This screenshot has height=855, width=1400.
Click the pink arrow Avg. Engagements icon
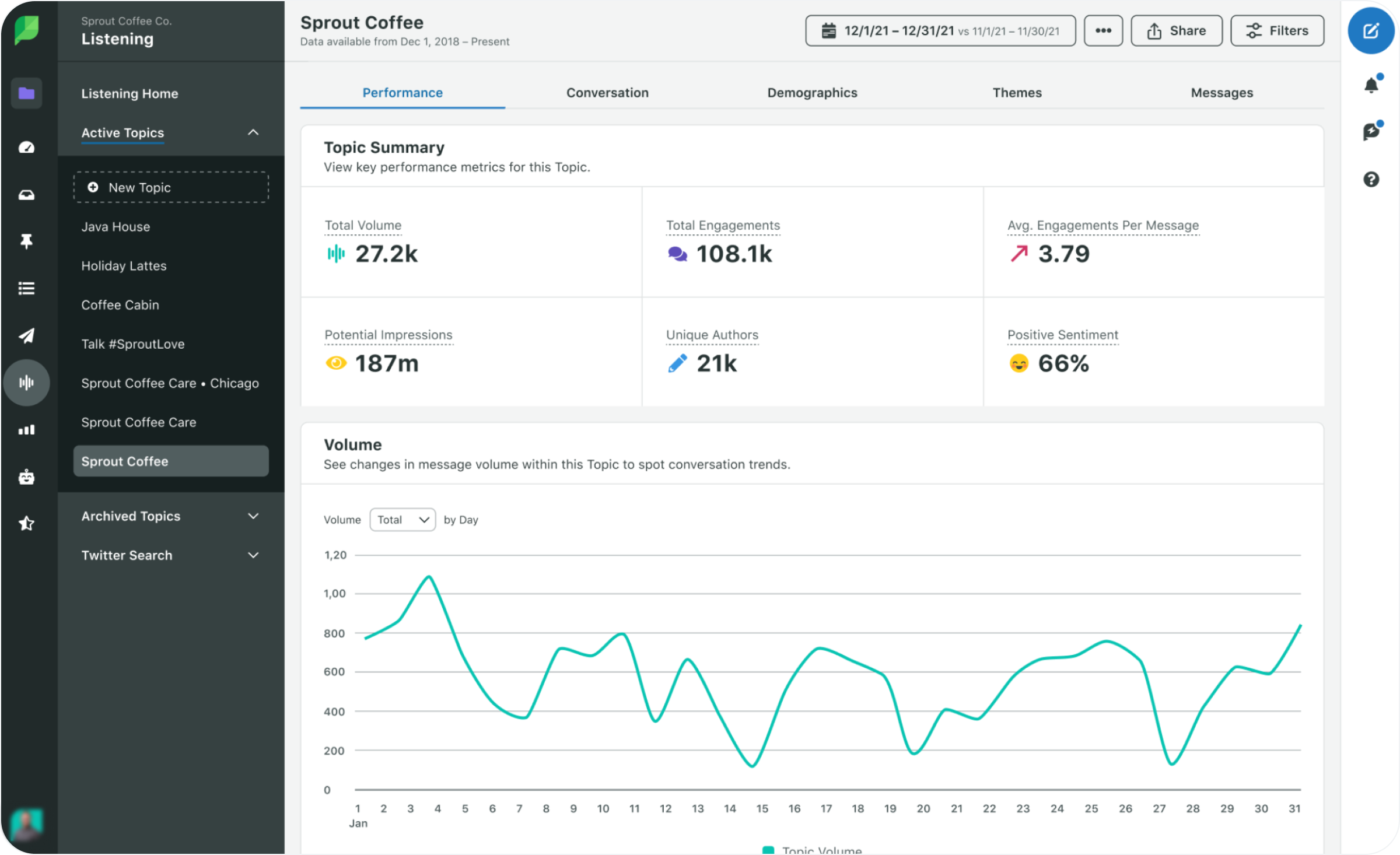coord(1019,254)
